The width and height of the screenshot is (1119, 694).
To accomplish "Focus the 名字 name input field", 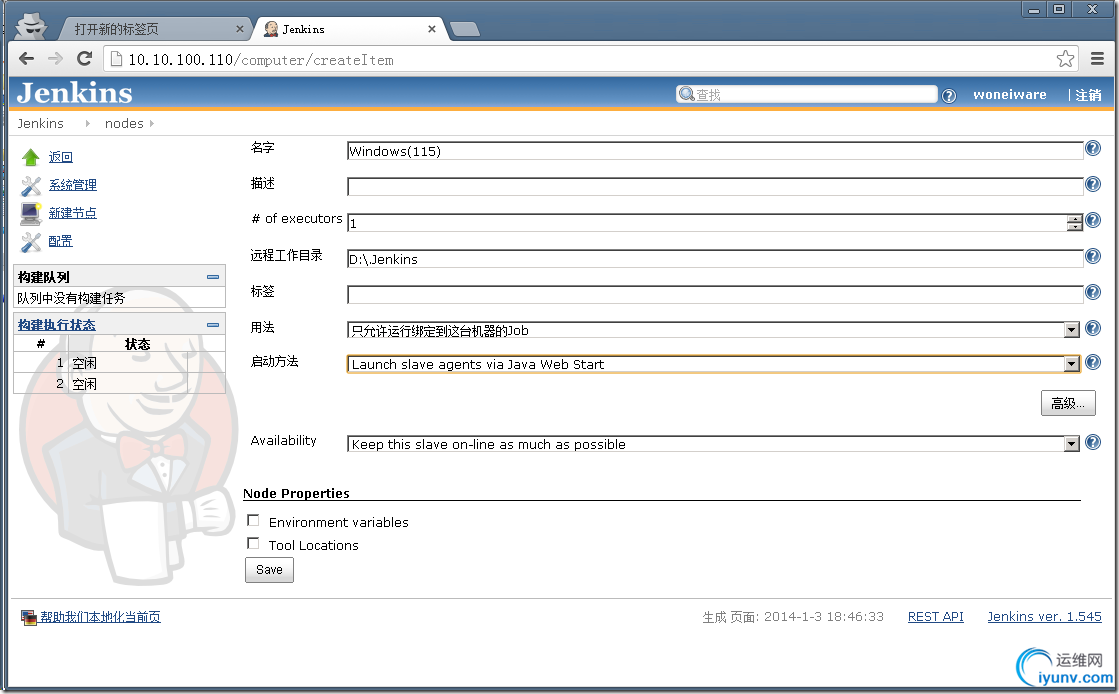I will click(x=715, y=151).
